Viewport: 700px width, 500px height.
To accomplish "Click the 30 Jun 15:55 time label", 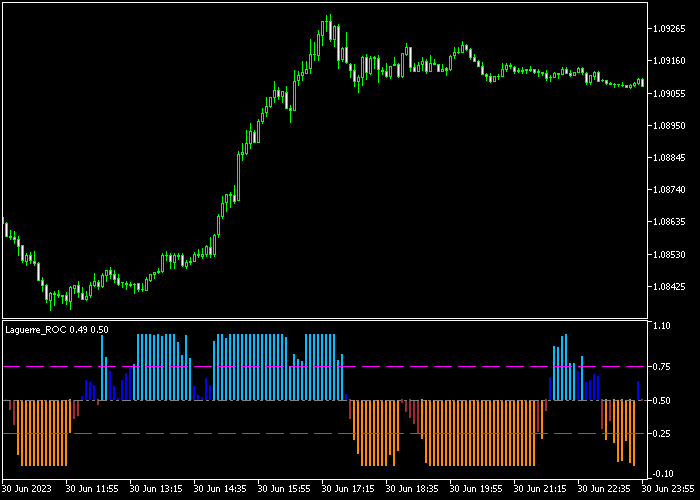I will (284, 488).
